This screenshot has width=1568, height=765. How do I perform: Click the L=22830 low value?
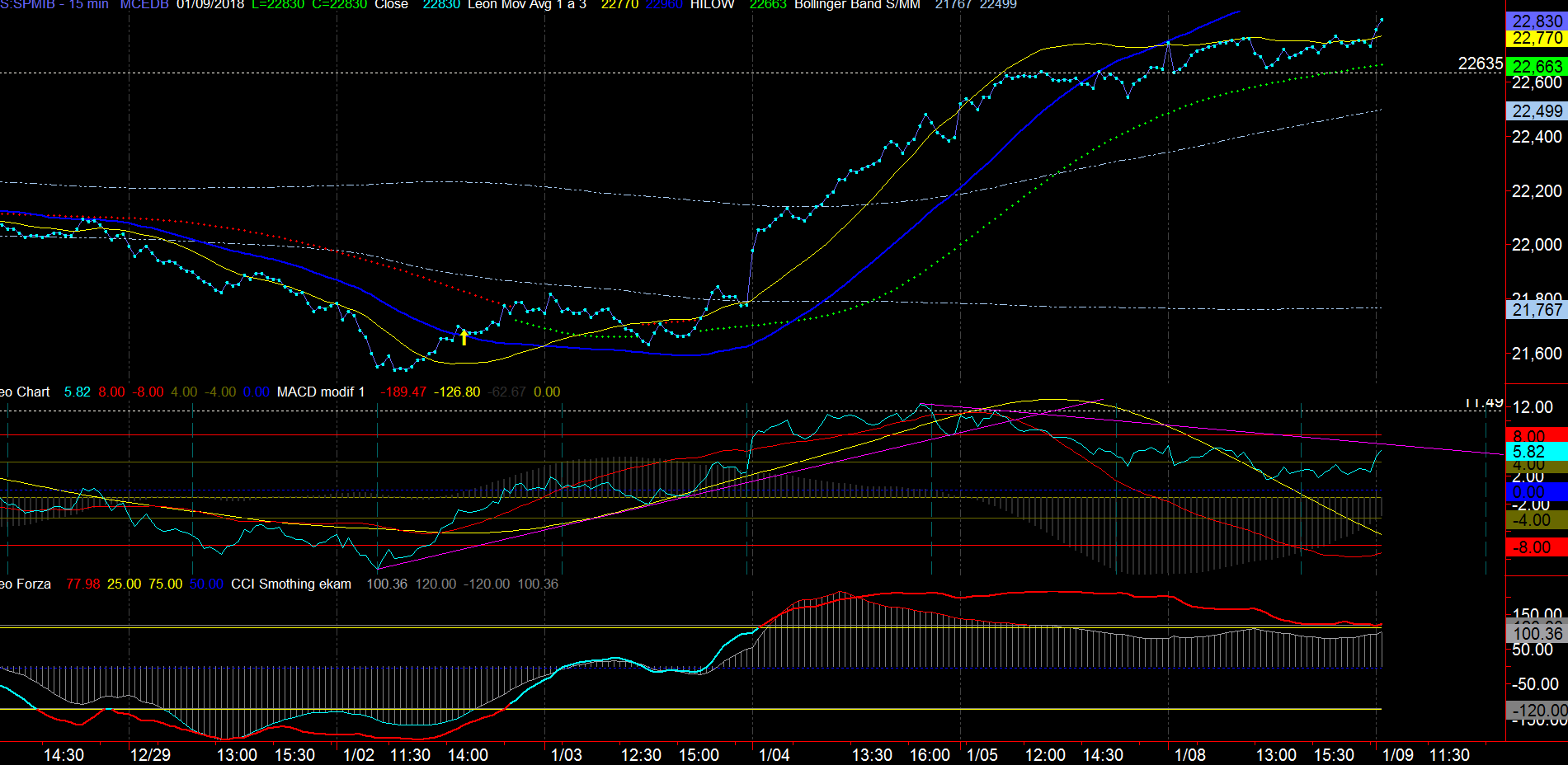278,4
